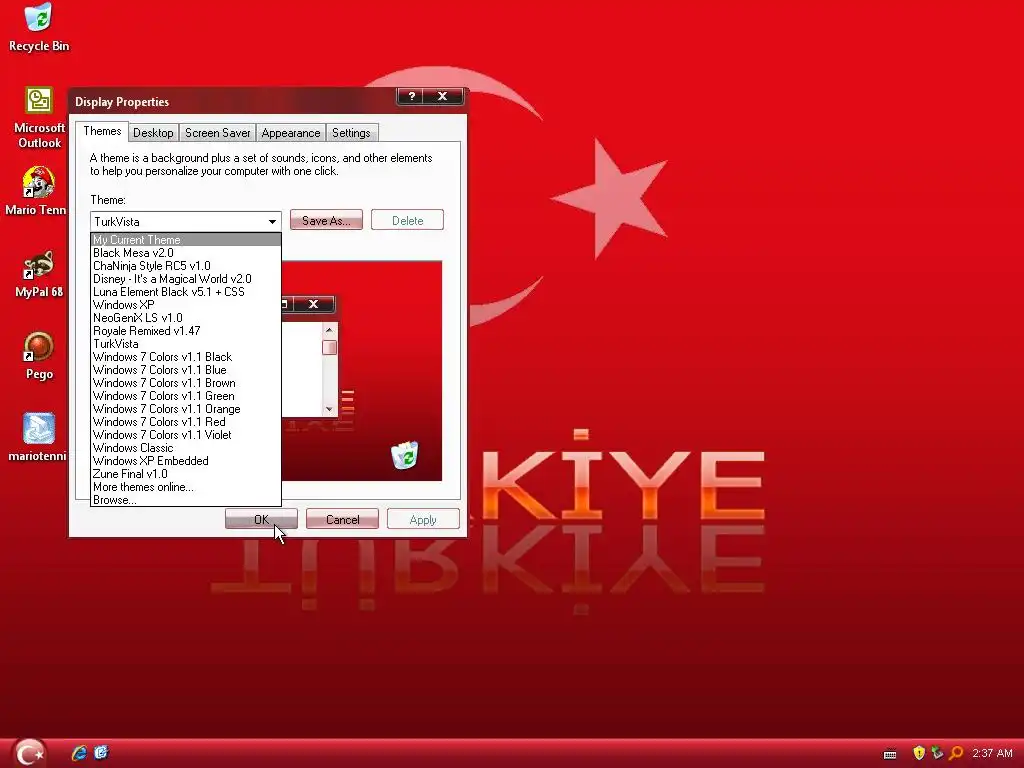Choose Black Mesa v2.0 theme
The height and width of the screenshot is (768, 1024).
pyautogui.click(x=185, y=253)
